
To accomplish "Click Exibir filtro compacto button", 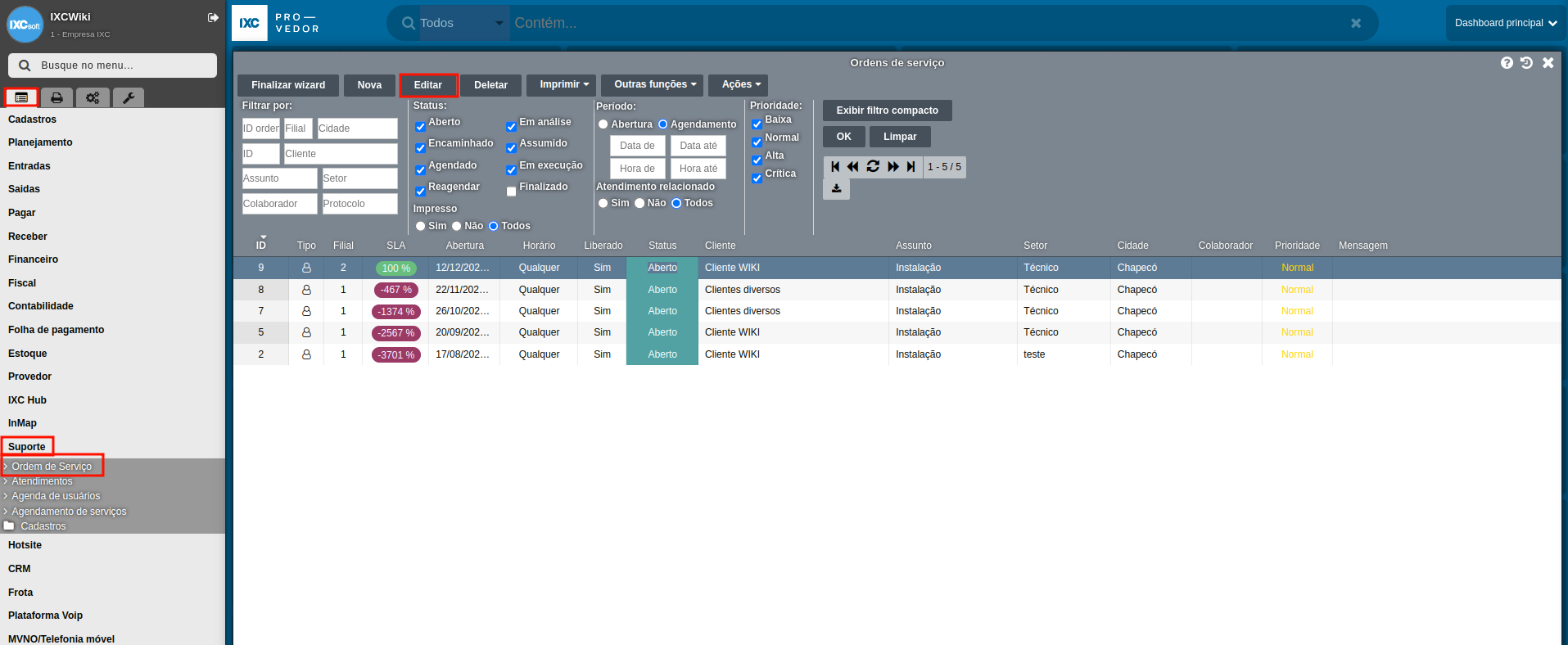I will tap(887, 111).
